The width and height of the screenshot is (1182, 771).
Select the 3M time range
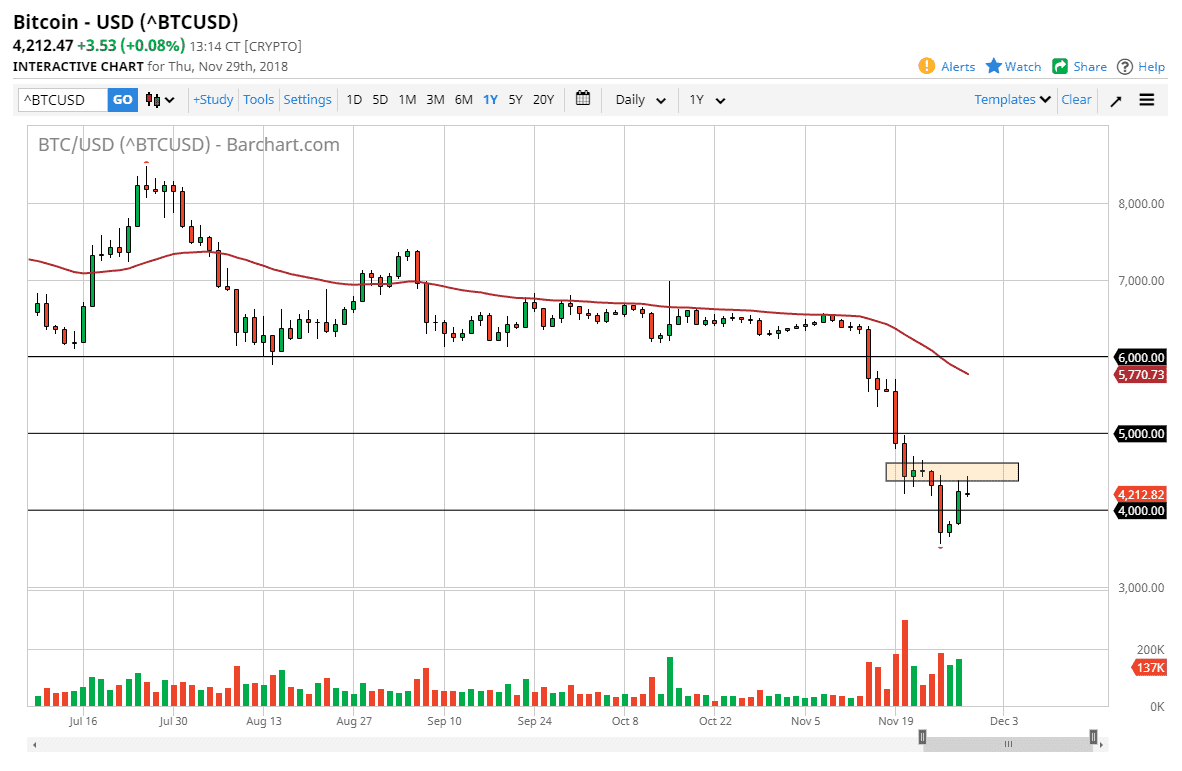click(435, 99)
